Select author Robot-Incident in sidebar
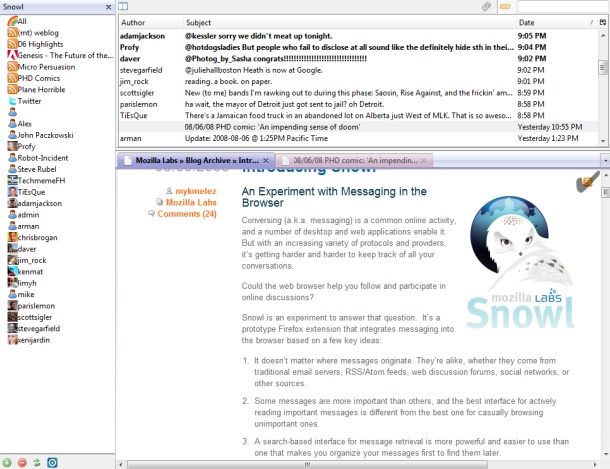Image resolution: width=610 pixels, height=469 pixels. [38, 158]
